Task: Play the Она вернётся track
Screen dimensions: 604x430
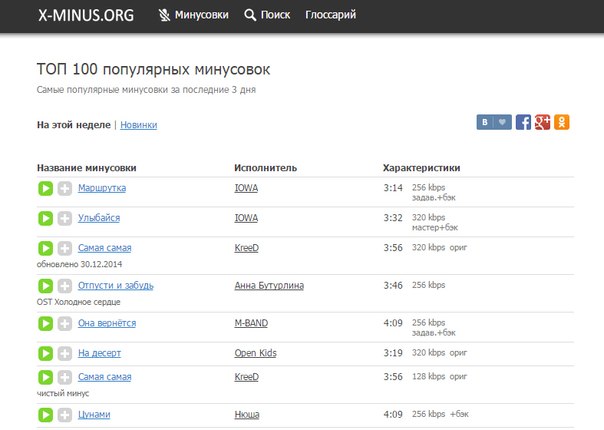Action: 45,323
